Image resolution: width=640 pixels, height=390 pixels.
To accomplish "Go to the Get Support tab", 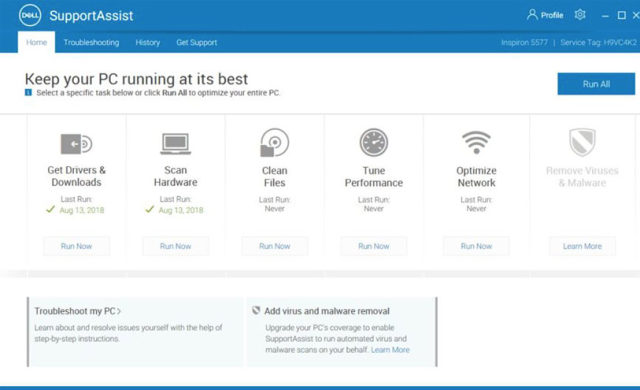I will (197, 42).
